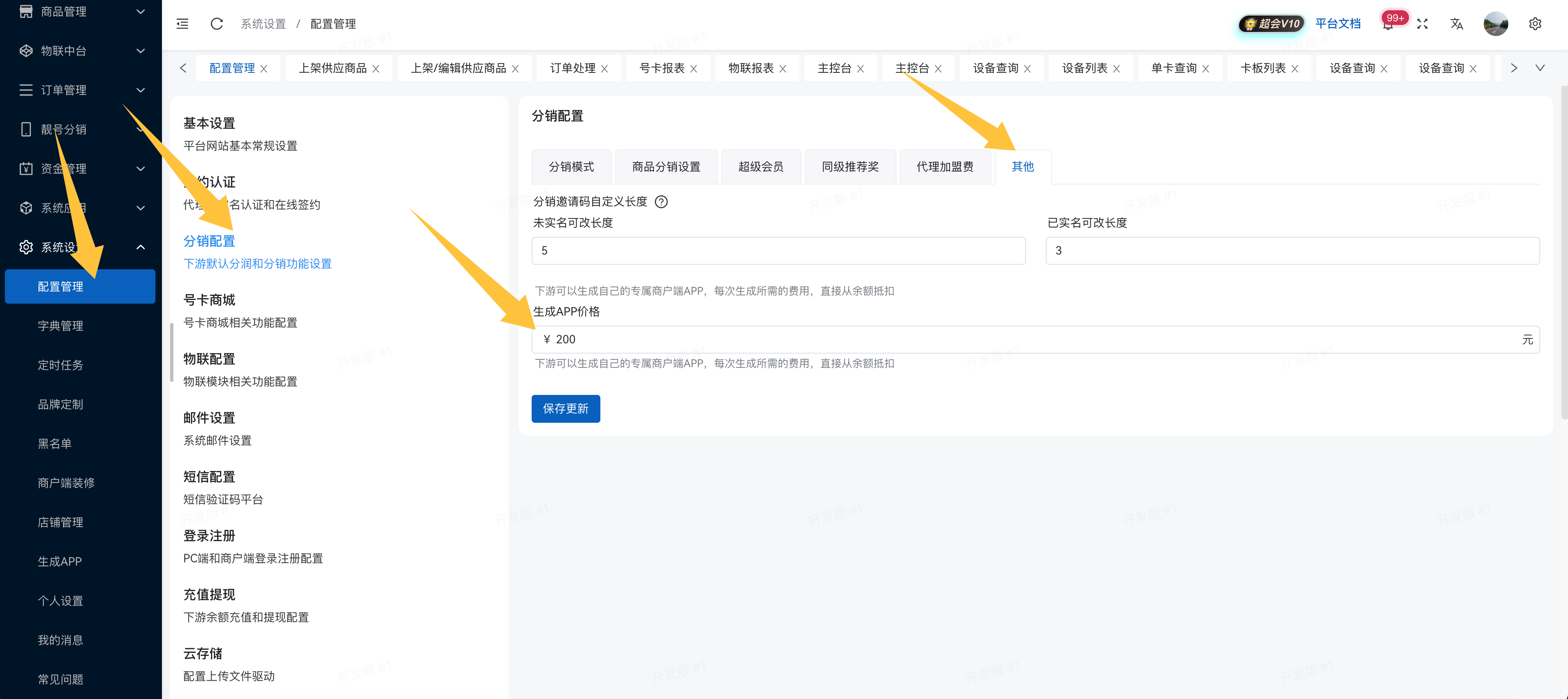Select the 物联中台 sidebar icon
Viewport: 1568px width, 699px height.
click(x=26, y=51)
